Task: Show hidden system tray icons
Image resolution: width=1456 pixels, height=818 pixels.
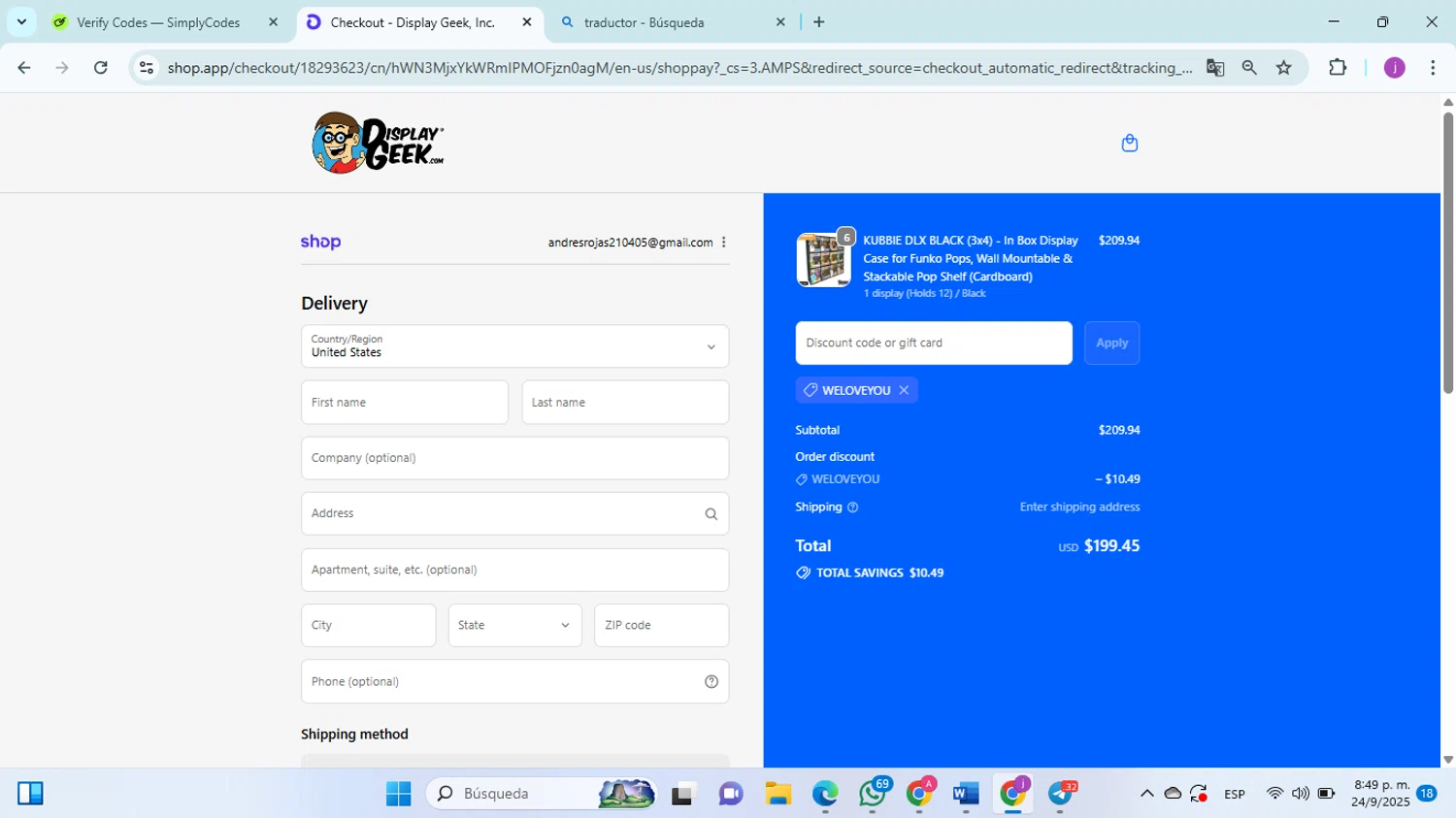Action: point(1146,794)
